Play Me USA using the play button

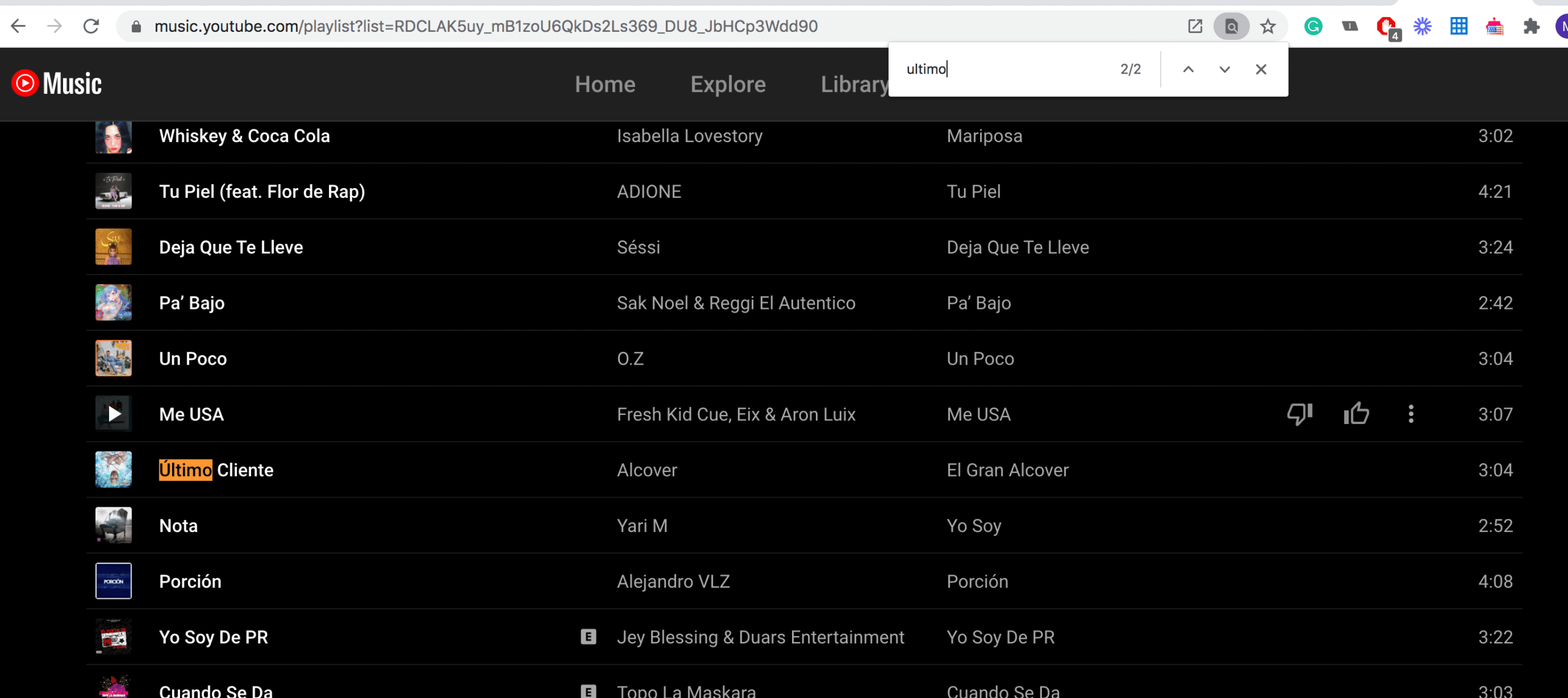point(114,414)
